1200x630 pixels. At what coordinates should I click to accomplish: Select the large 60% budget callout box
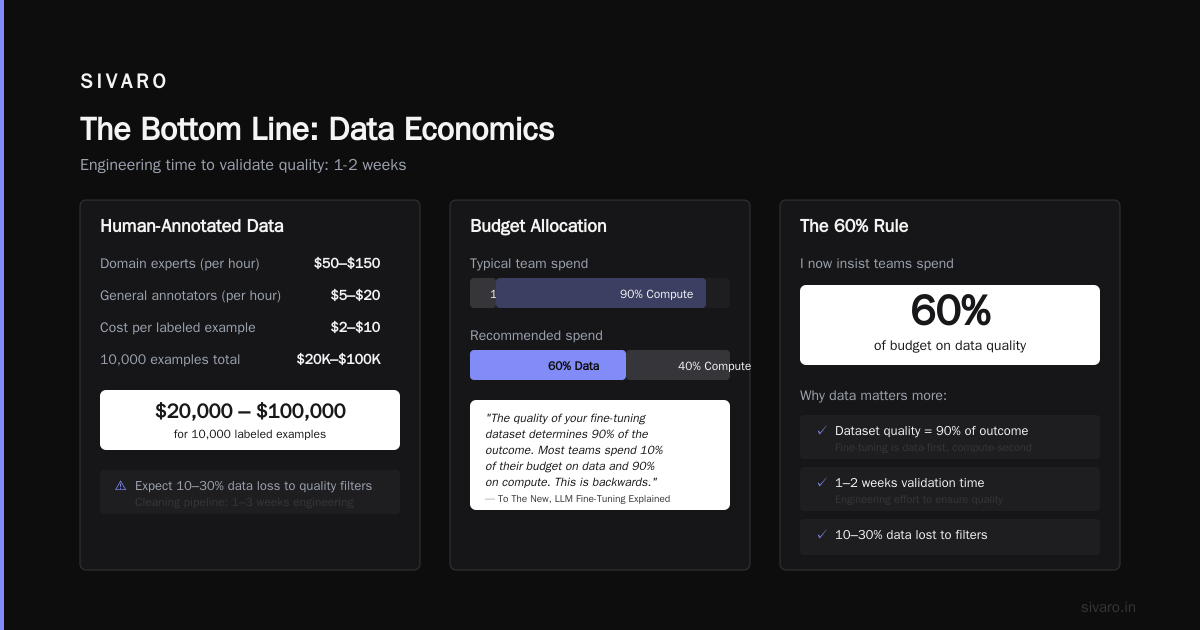point(950,325)
